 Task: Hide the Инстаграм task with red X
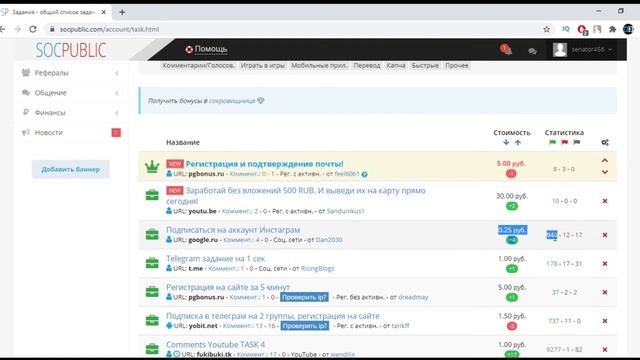point(605,235)
